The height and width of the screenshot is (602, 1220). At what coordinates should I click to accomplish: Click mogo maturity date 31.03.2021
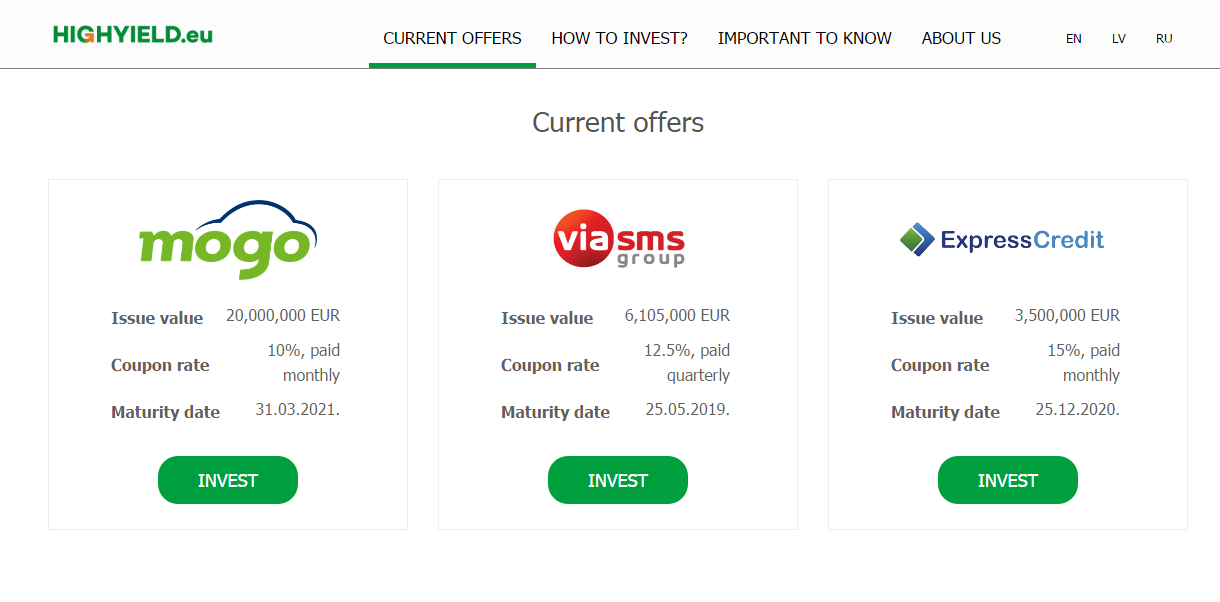[297, 410]
